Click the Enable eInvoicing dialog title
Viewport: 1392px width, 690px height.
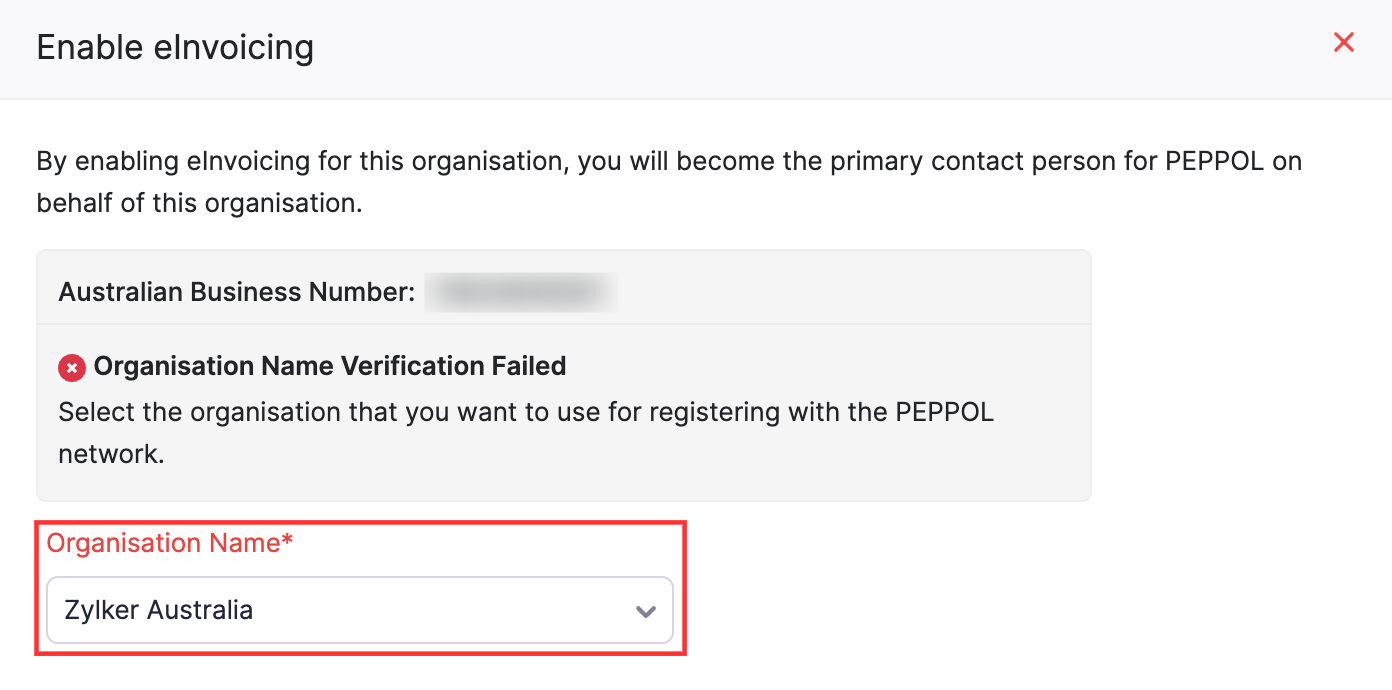tap(175, 47)
